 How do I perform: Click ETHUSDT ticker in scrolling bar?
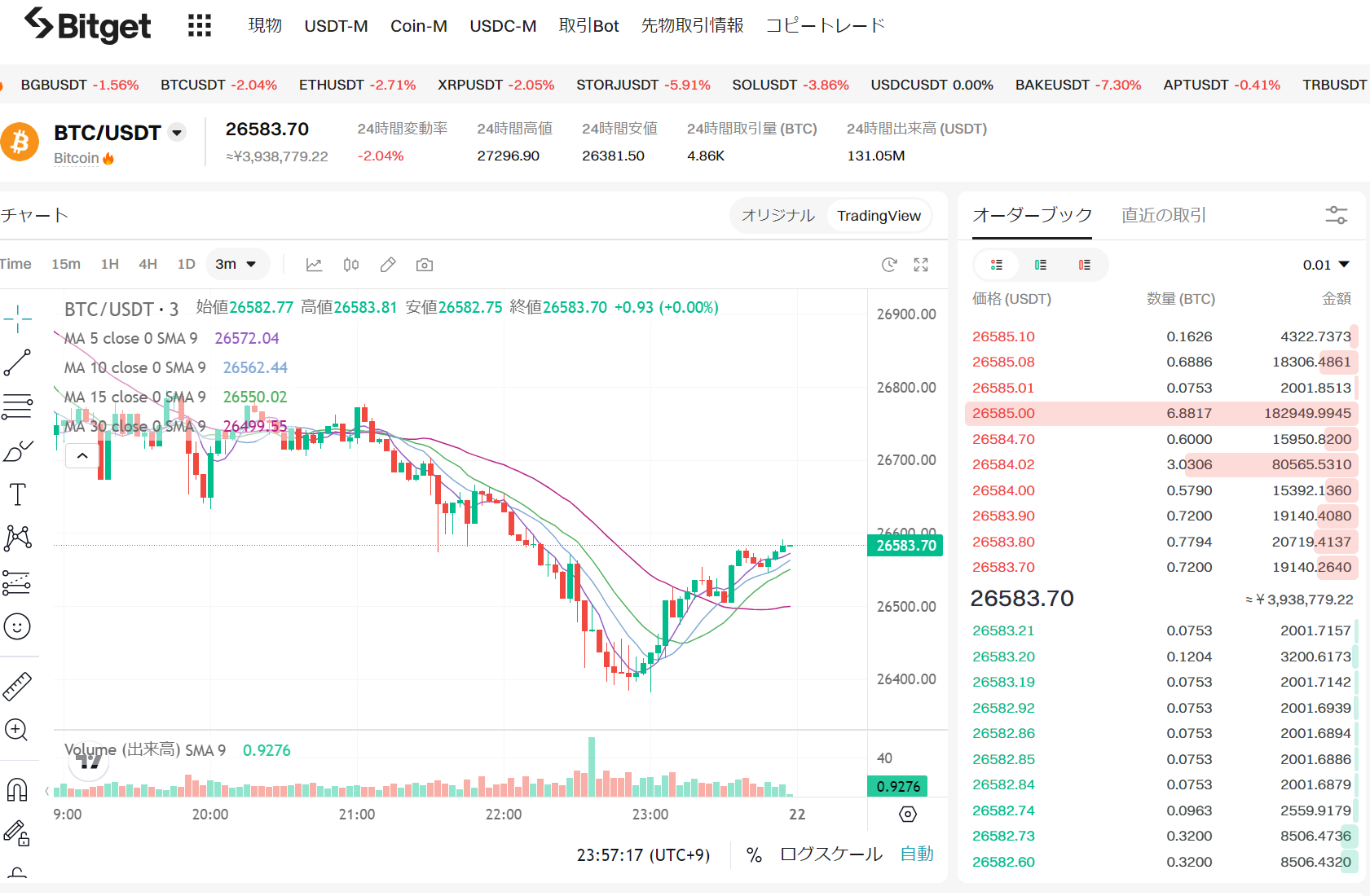(x=357, y=85)
